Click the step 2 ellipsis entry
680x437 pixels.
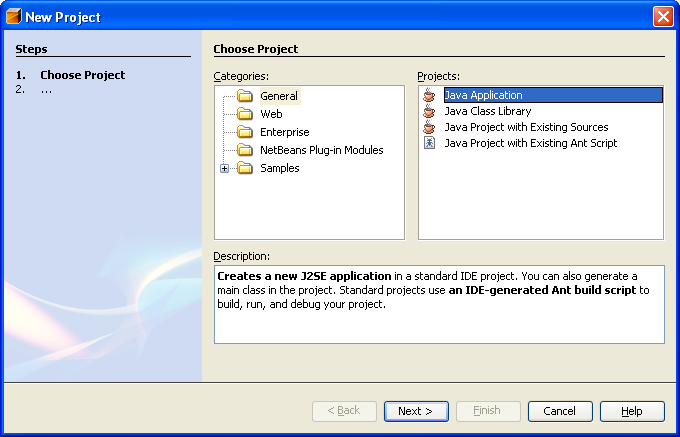[46, 89]
